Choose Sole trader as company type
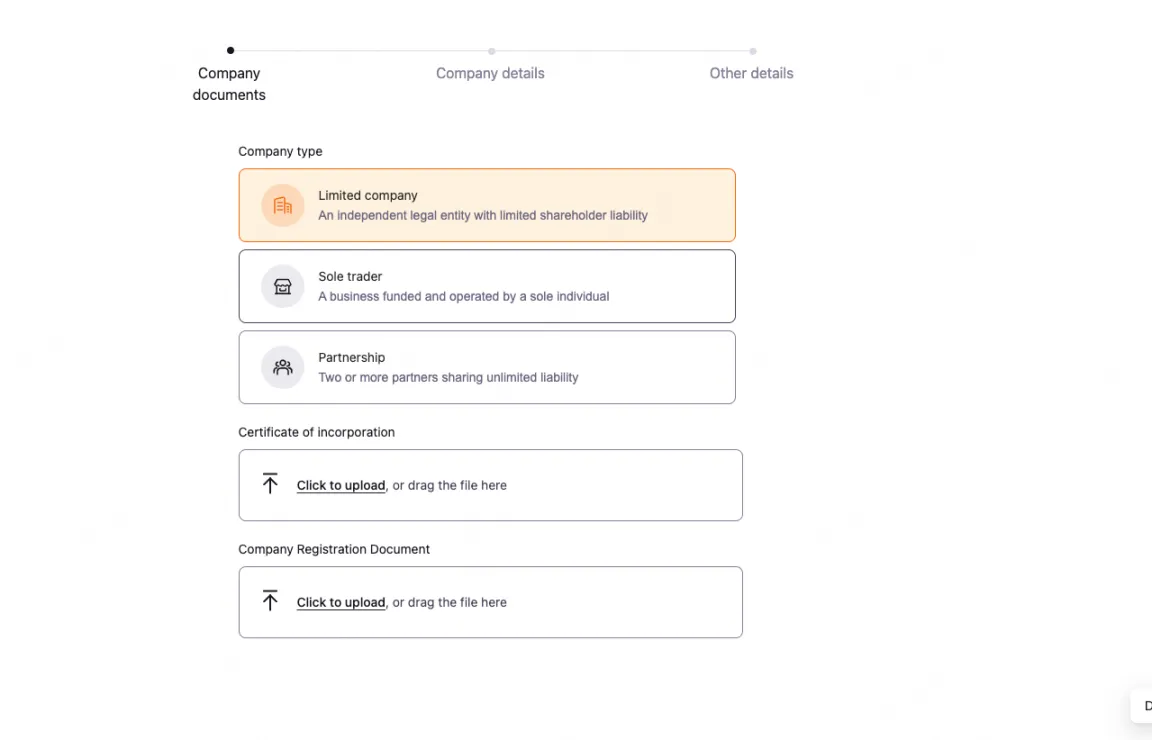This screenshot has height=740, width=1152. pyautogui.click(x=487, y=286)
